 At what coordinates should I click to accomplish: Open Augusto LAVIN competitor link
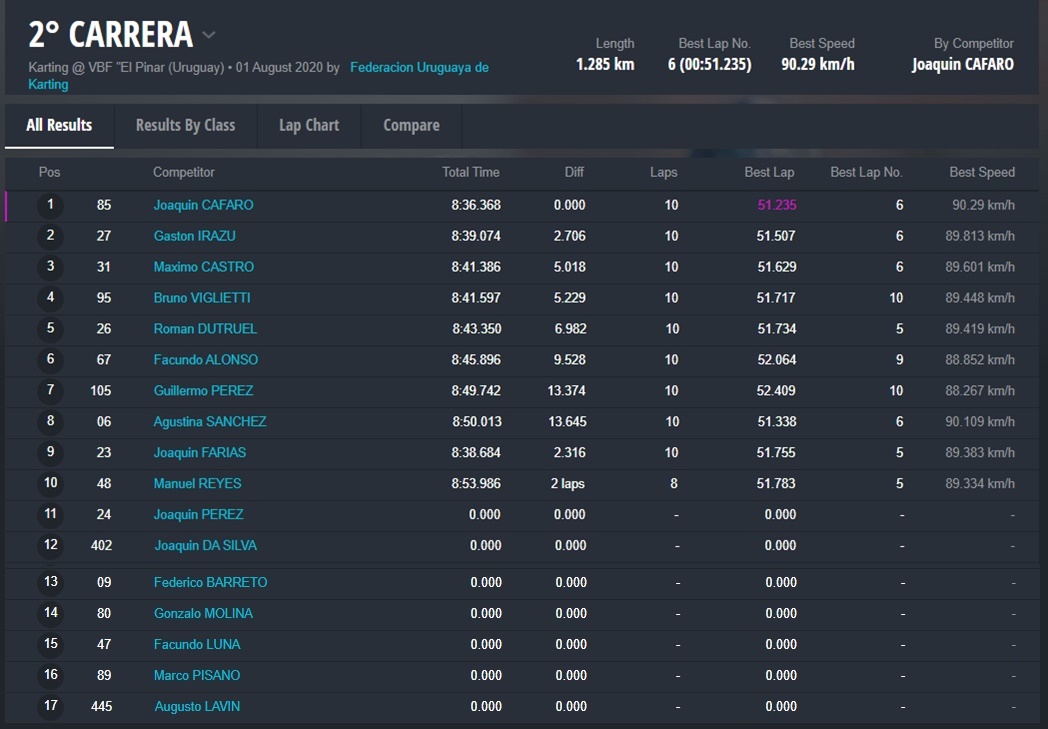click(197, 707)
